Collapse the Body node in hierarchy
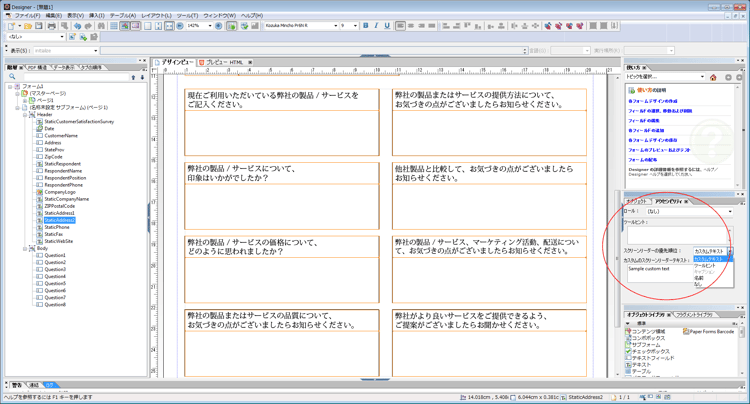 (x=25, y=249)
